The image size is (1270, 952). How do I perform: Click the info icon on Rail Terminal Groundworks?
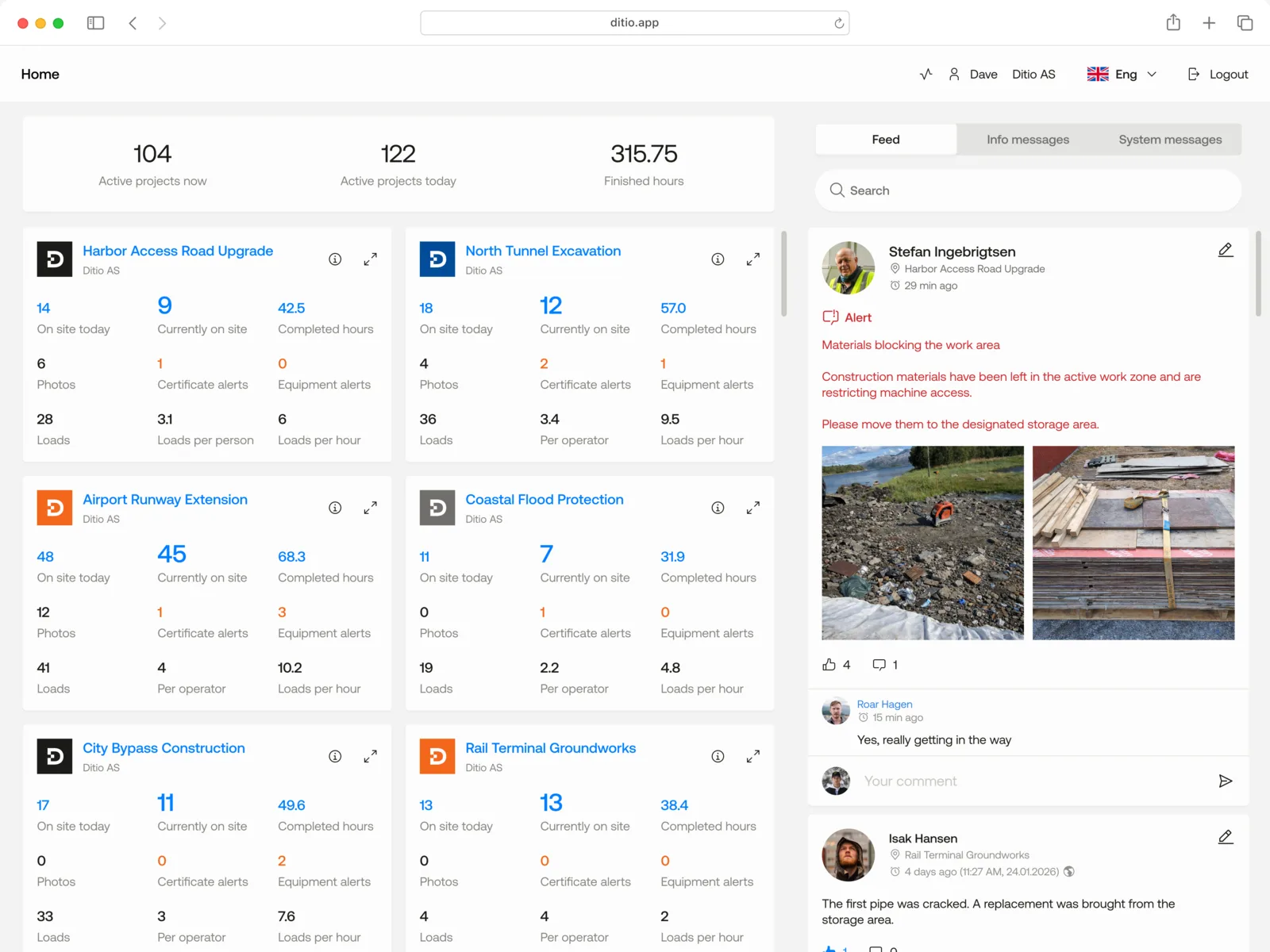pos(718,756)
